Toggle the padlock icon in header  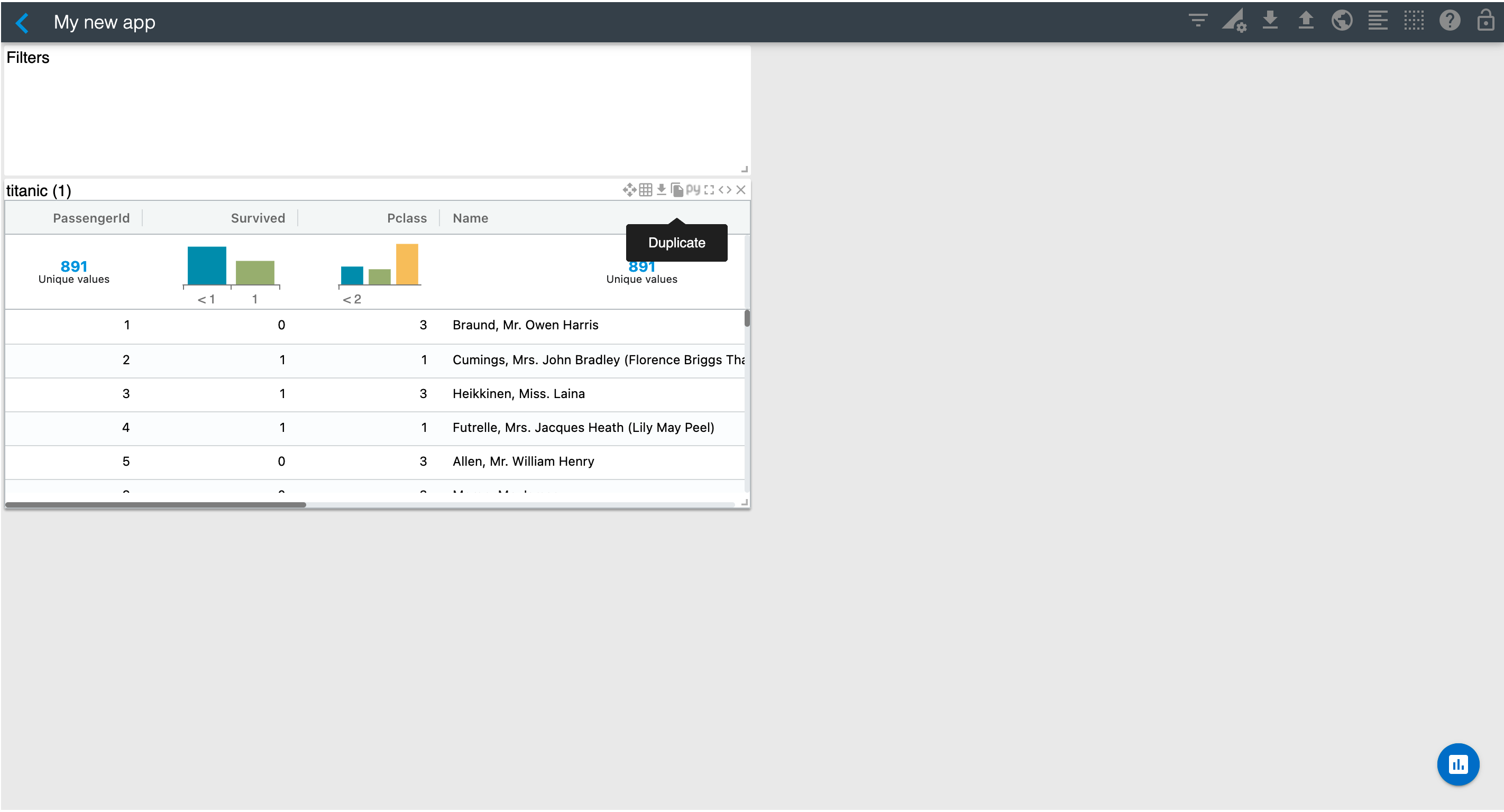pos(1485,21)
